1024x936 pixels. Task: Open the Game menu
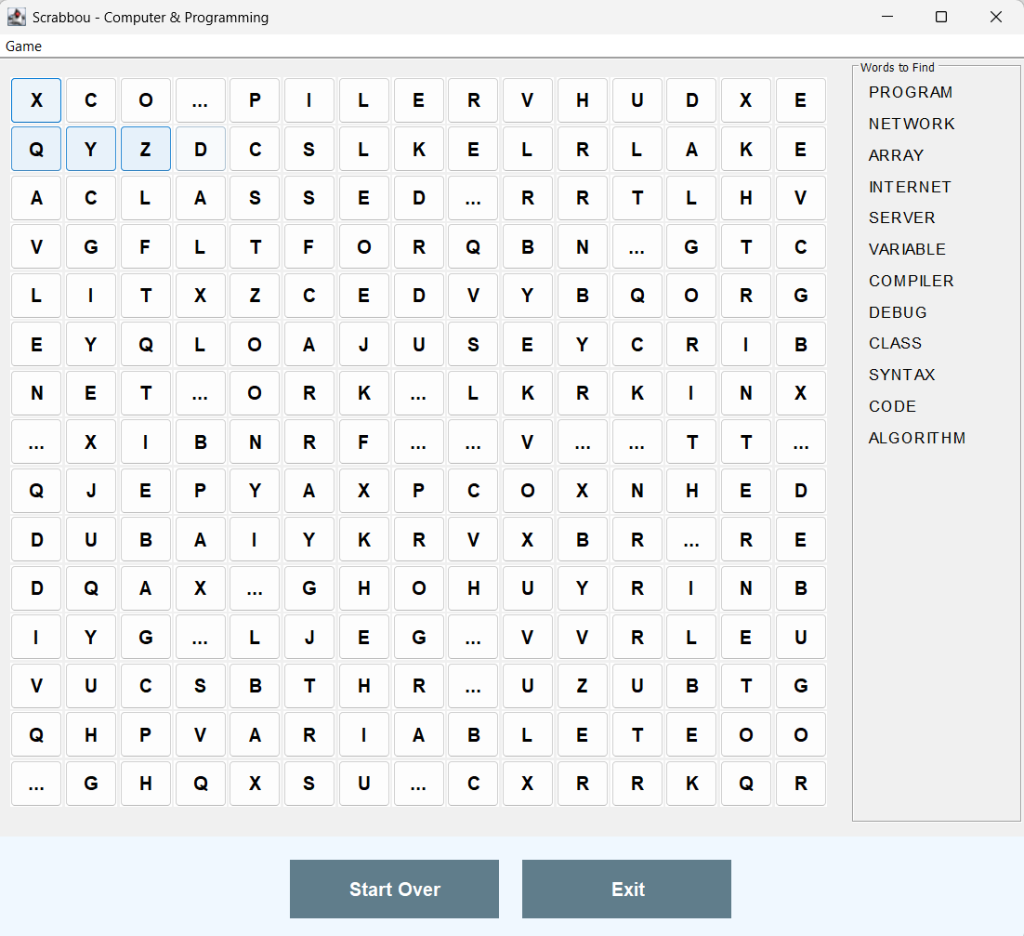(24, 46)
